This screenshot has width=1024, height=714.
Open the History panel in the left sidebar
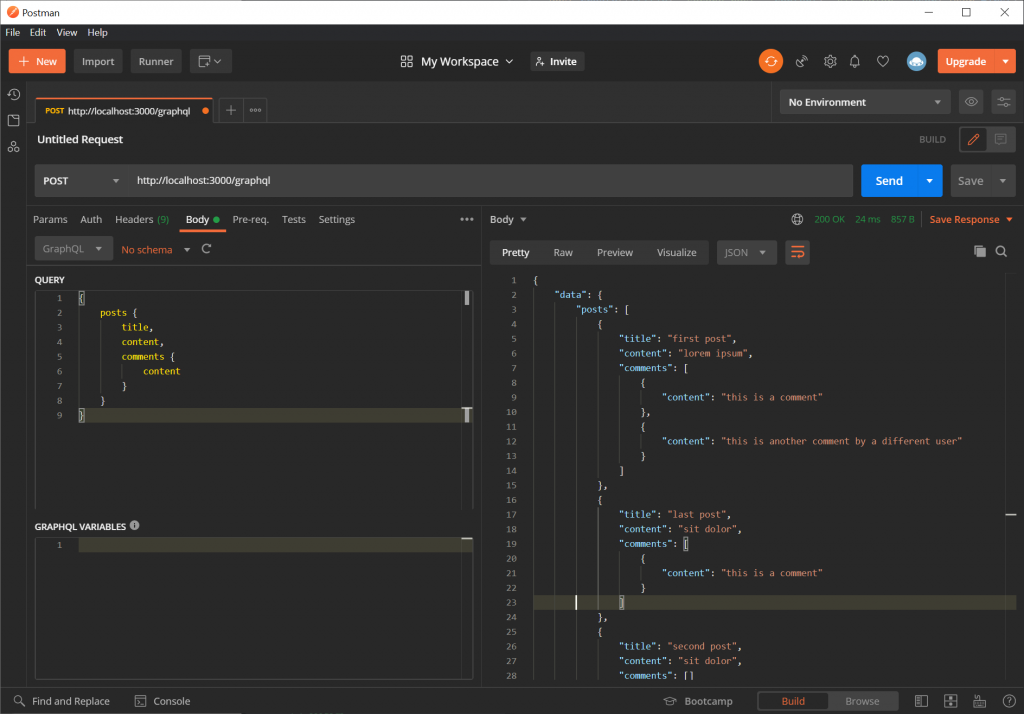pos(13,94)
